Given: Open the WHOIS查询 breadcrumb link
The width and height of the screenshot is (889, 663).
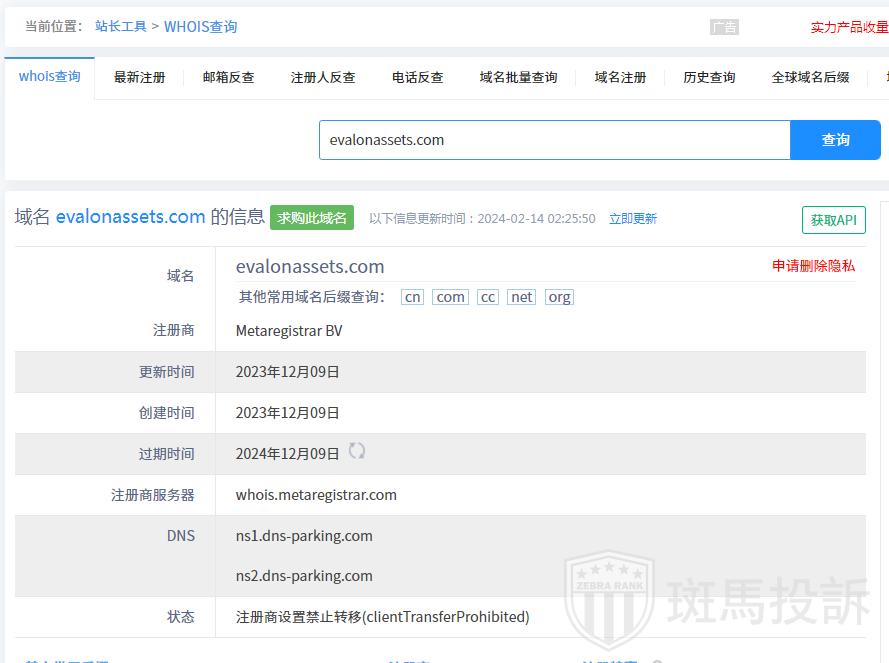Looking at the screenshot, I should [201, 27].
